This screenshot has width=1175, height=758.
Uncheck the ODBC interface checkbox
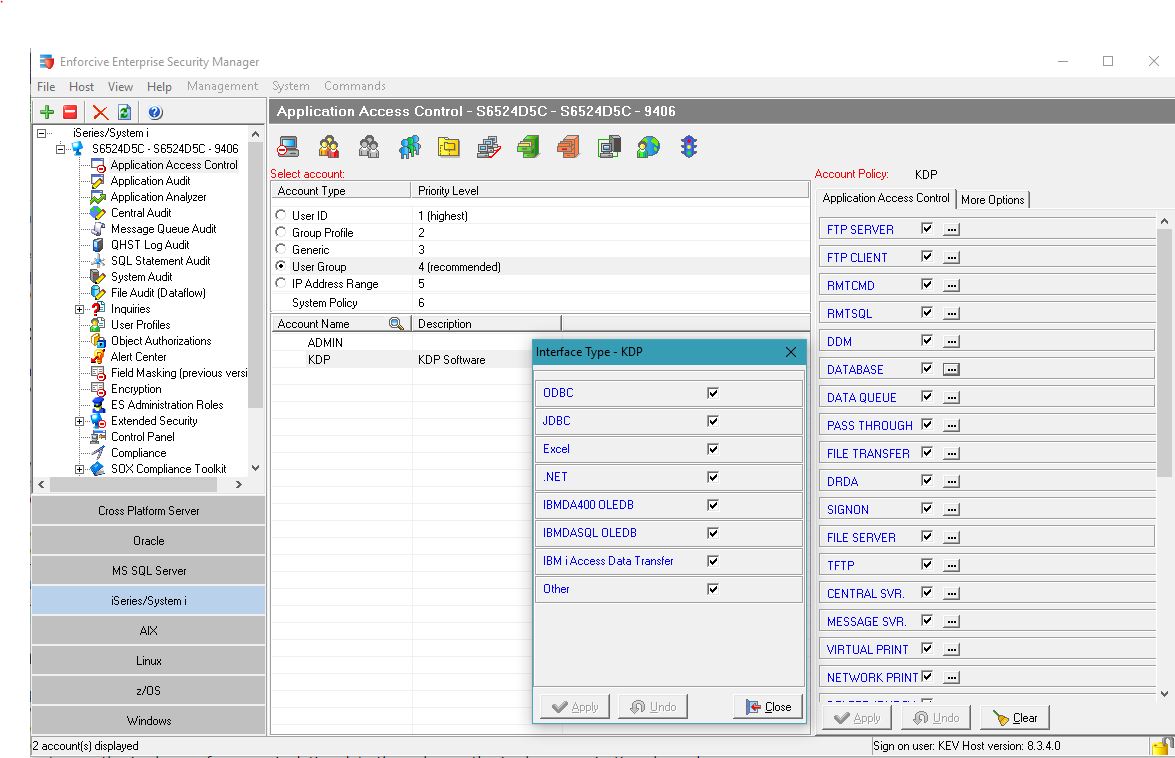pos(712,393)
